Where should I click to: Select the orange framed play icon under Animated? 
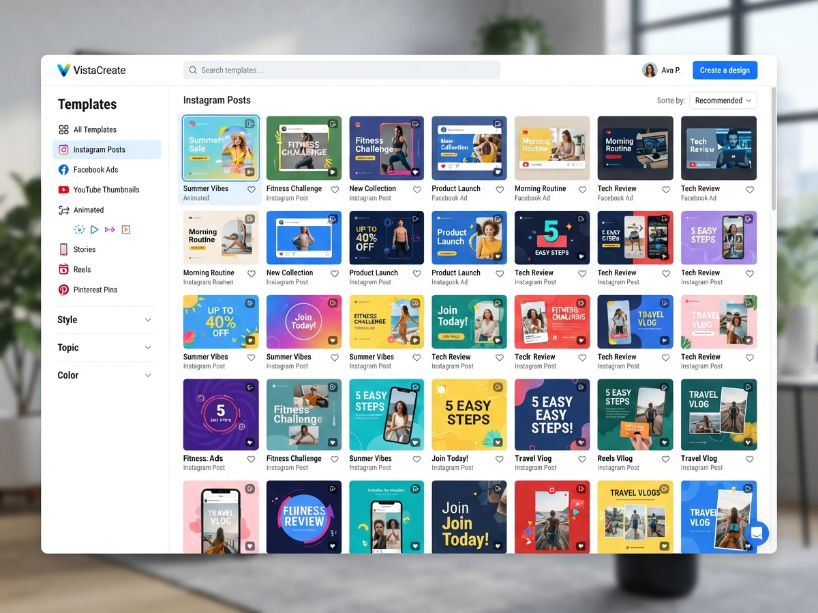[x=126, y=230]
